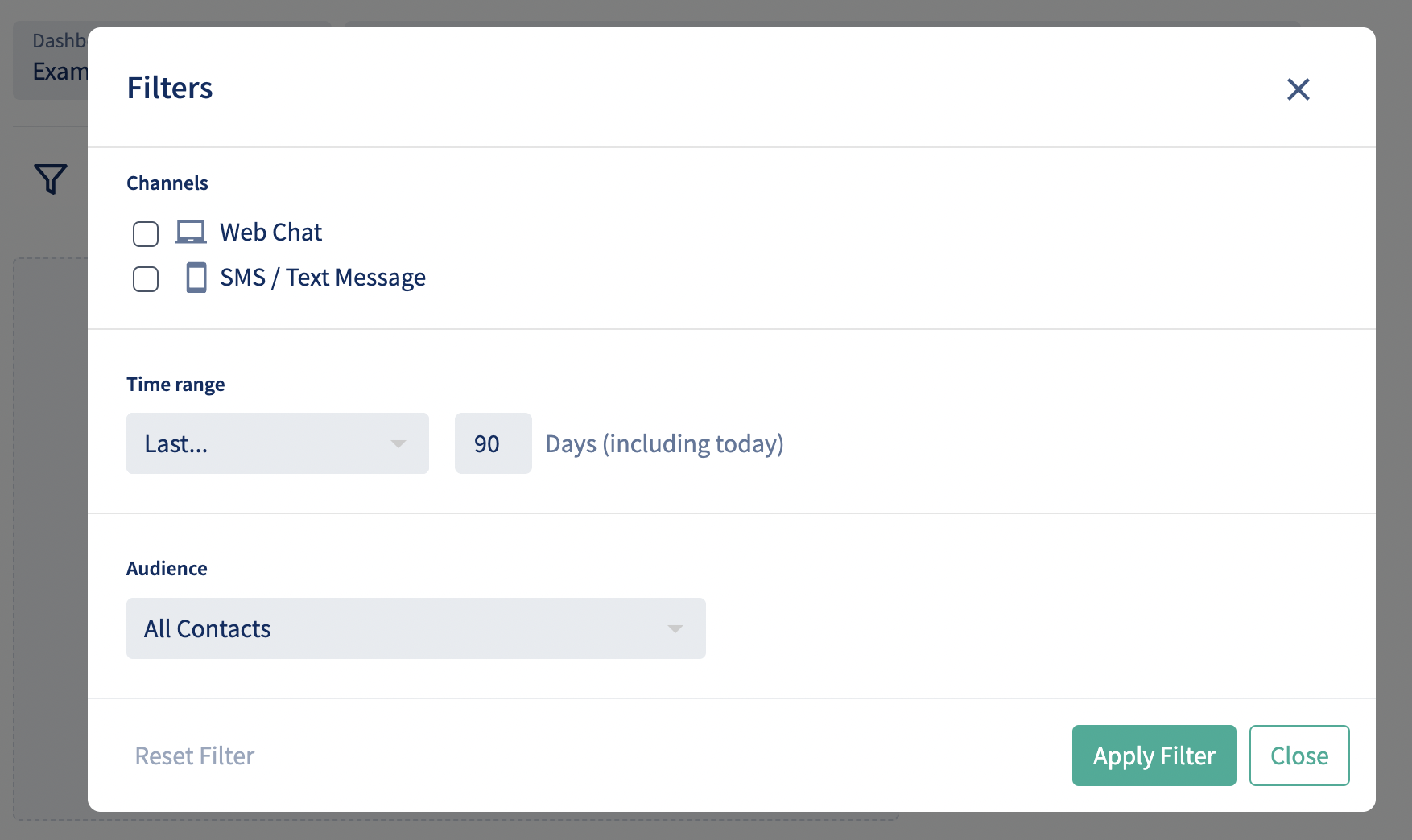Click Apply Filter button

click(1154, 756)
